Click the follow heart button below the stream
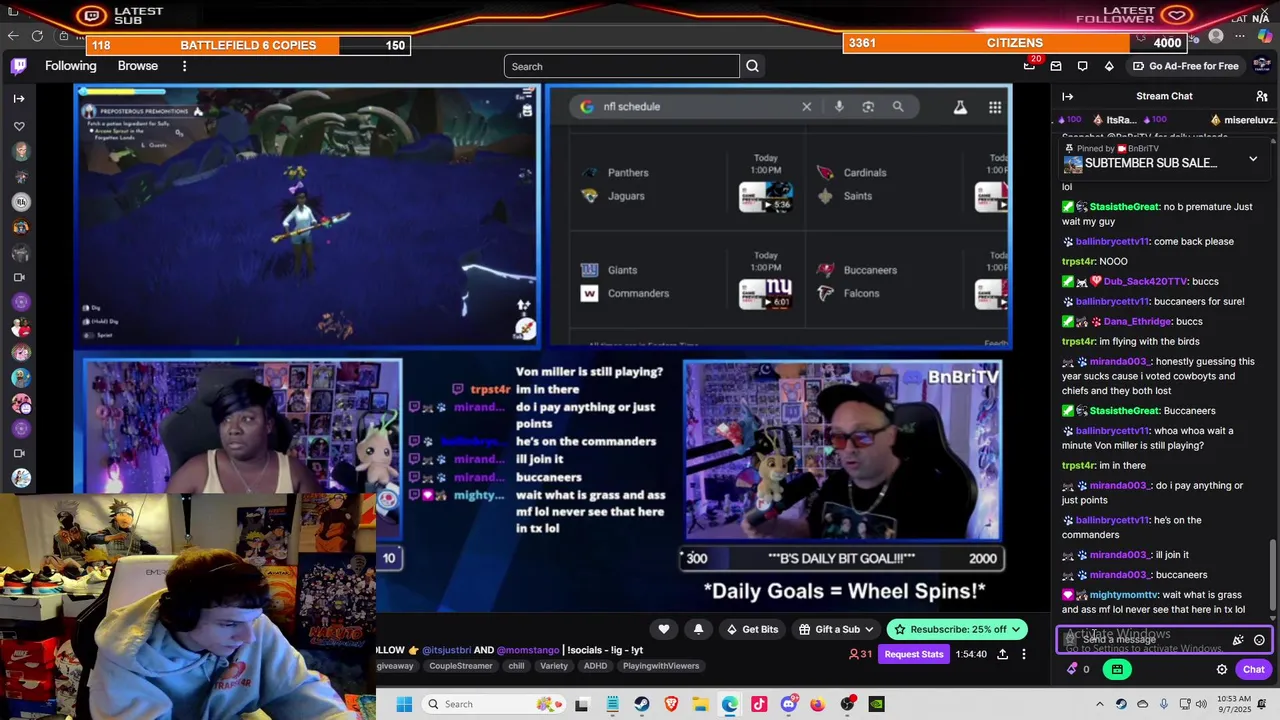The height and width of the screenshot is (720, 1280). point(663,629)
